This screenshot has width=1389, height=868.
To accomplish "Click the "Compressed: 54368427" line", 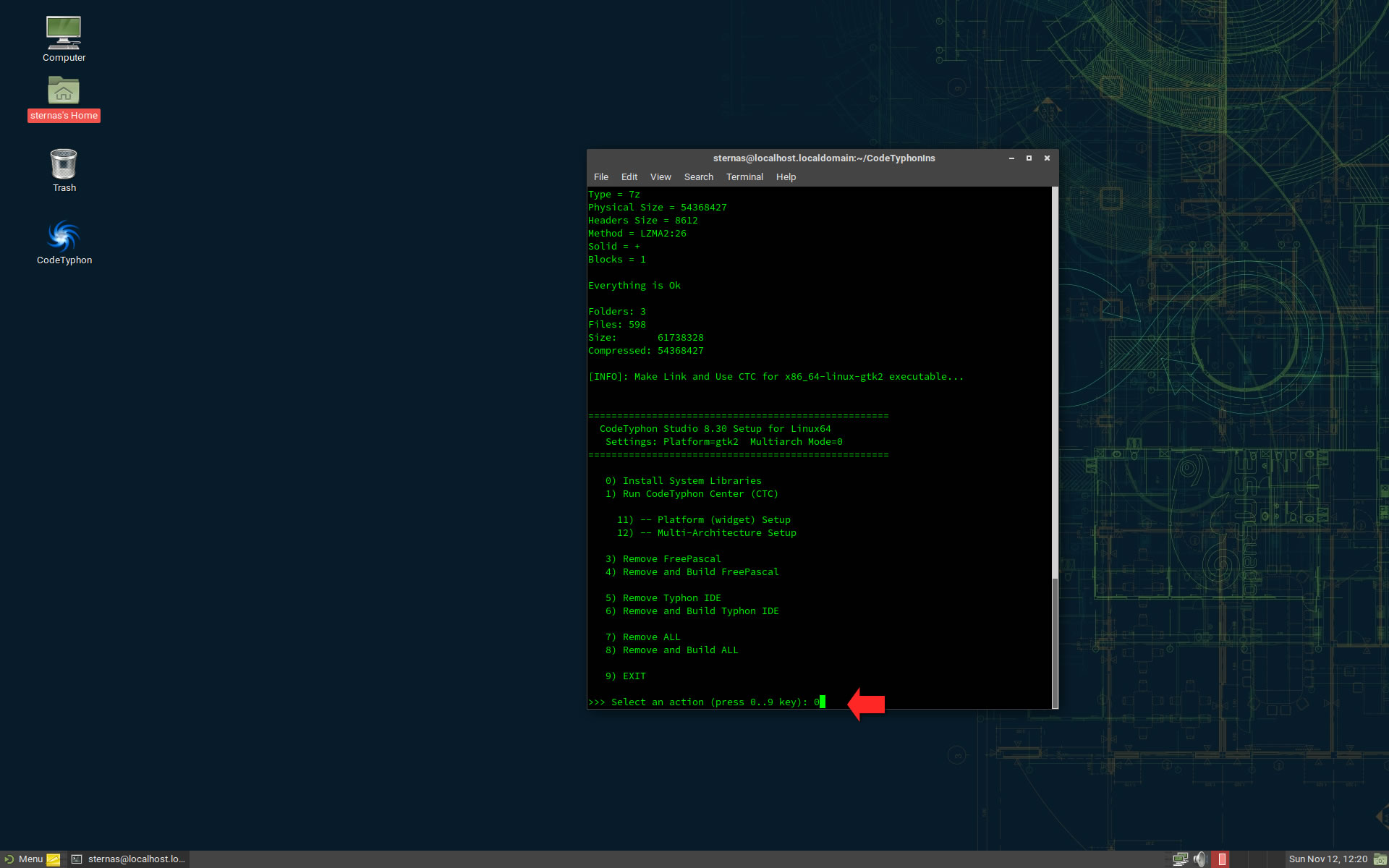I will point(645,351).
